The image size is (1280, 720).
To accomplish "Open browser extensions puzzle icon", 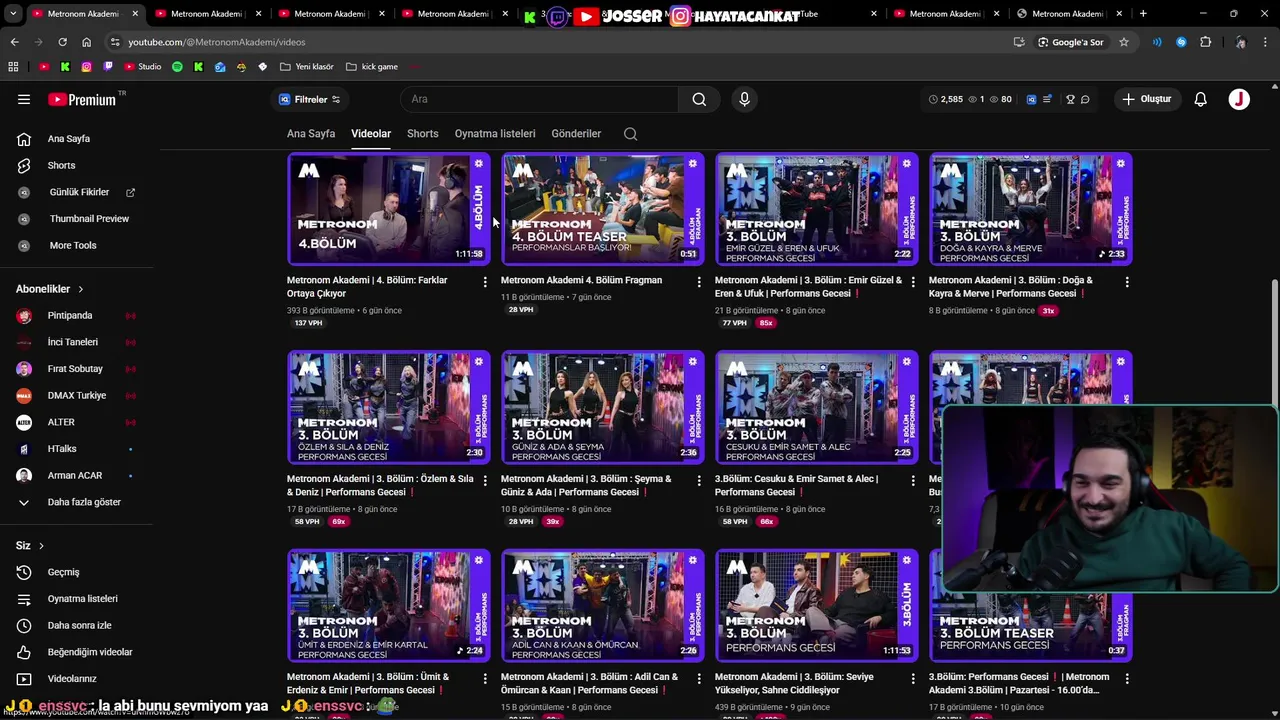I will (x=1205, y=42).
